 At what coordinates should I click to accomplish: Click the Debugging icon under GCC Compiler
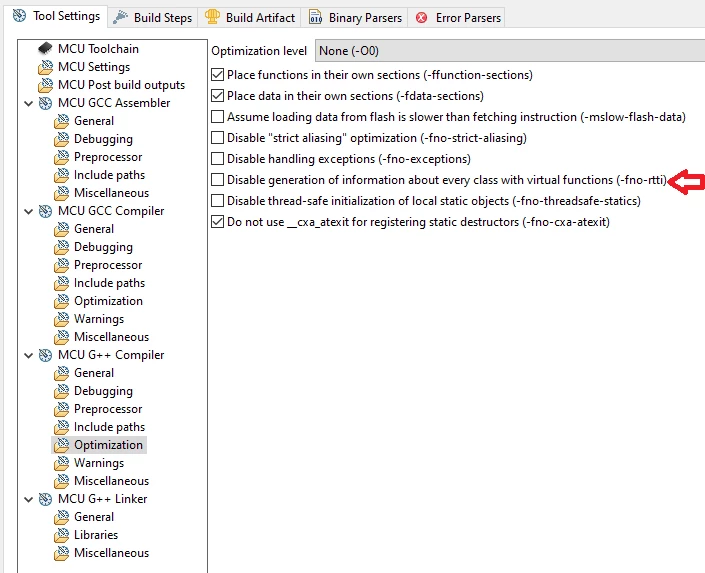pos(61,247)
